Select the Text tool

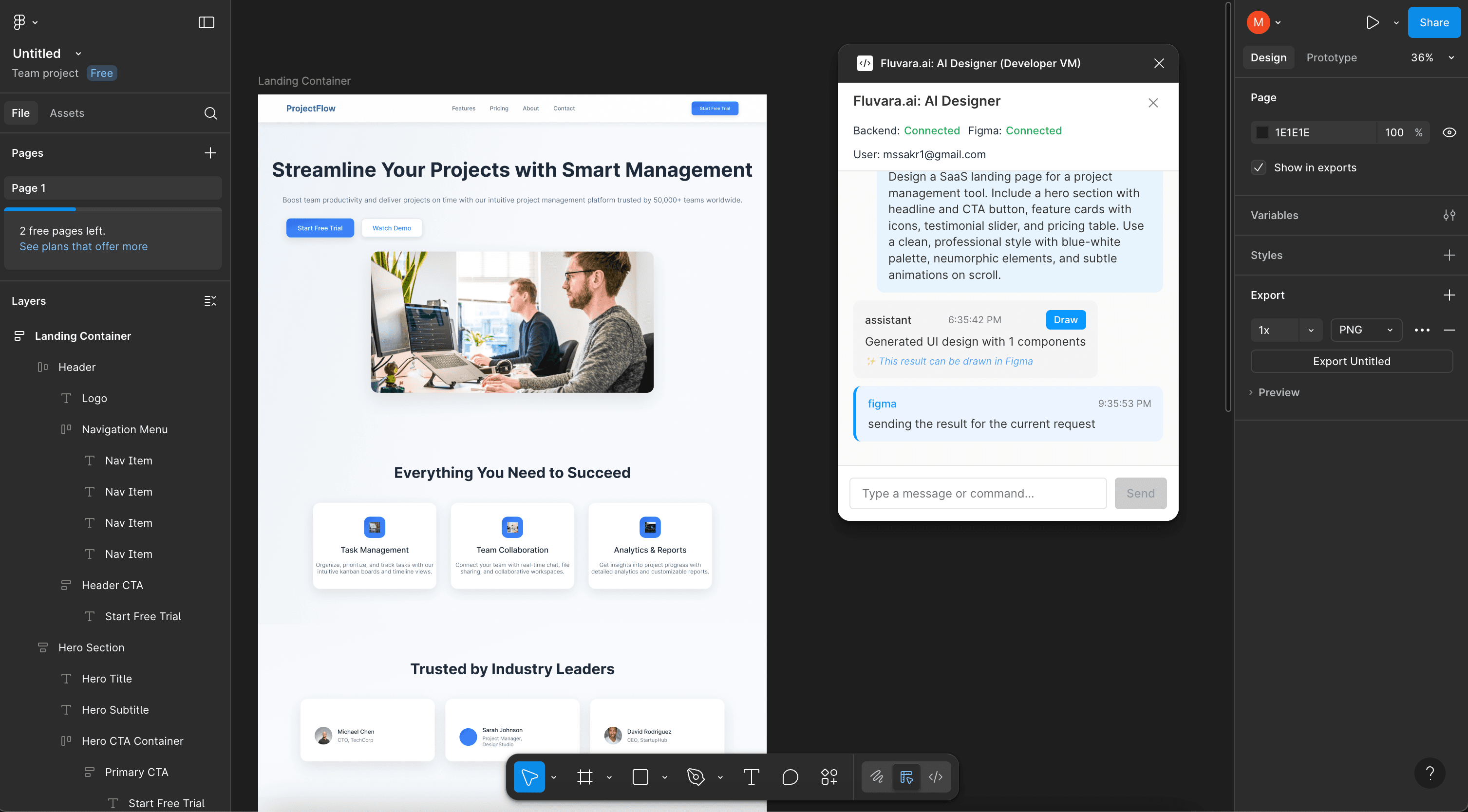click(x=751, y=776)
